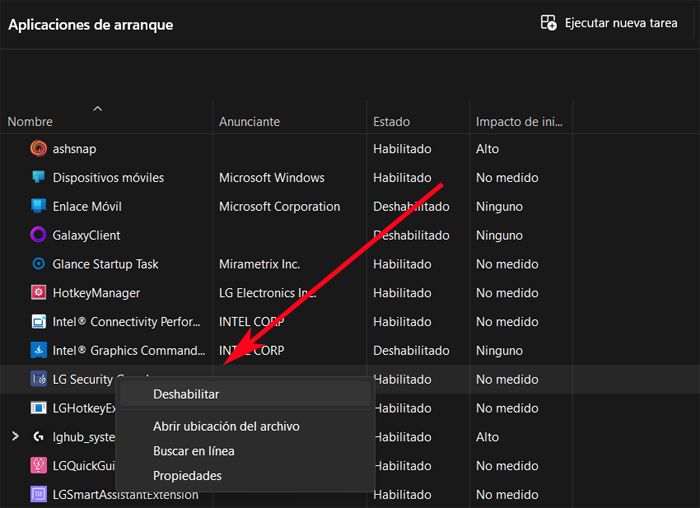The height and width of the screenshot is (508, 700).
Task: Click No medido impact of HotkeyManager
Action: [507, 293]
